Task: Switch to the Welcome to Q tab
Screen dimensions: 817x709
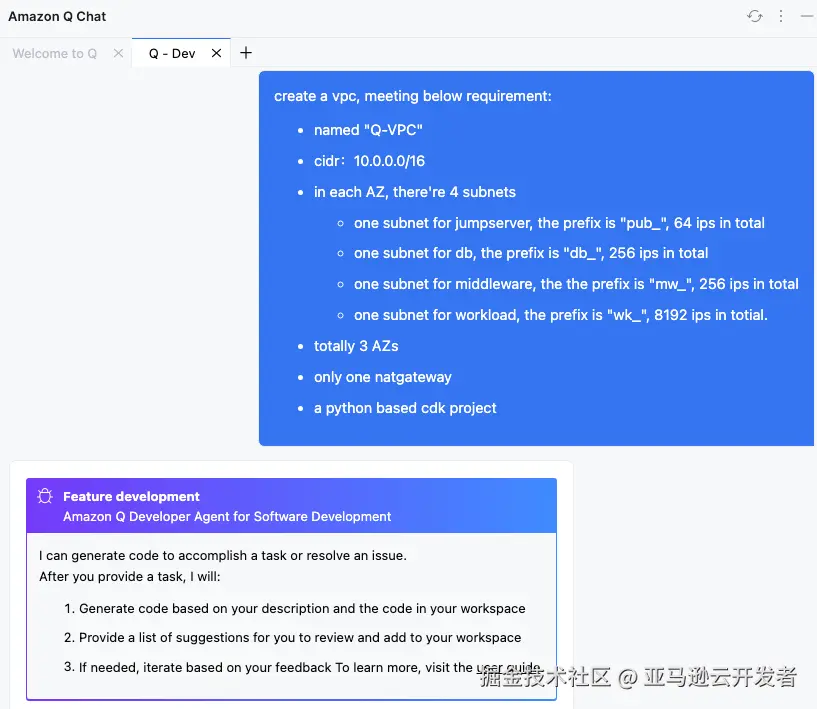Action: pyautogui.click(x=55, y=54)
